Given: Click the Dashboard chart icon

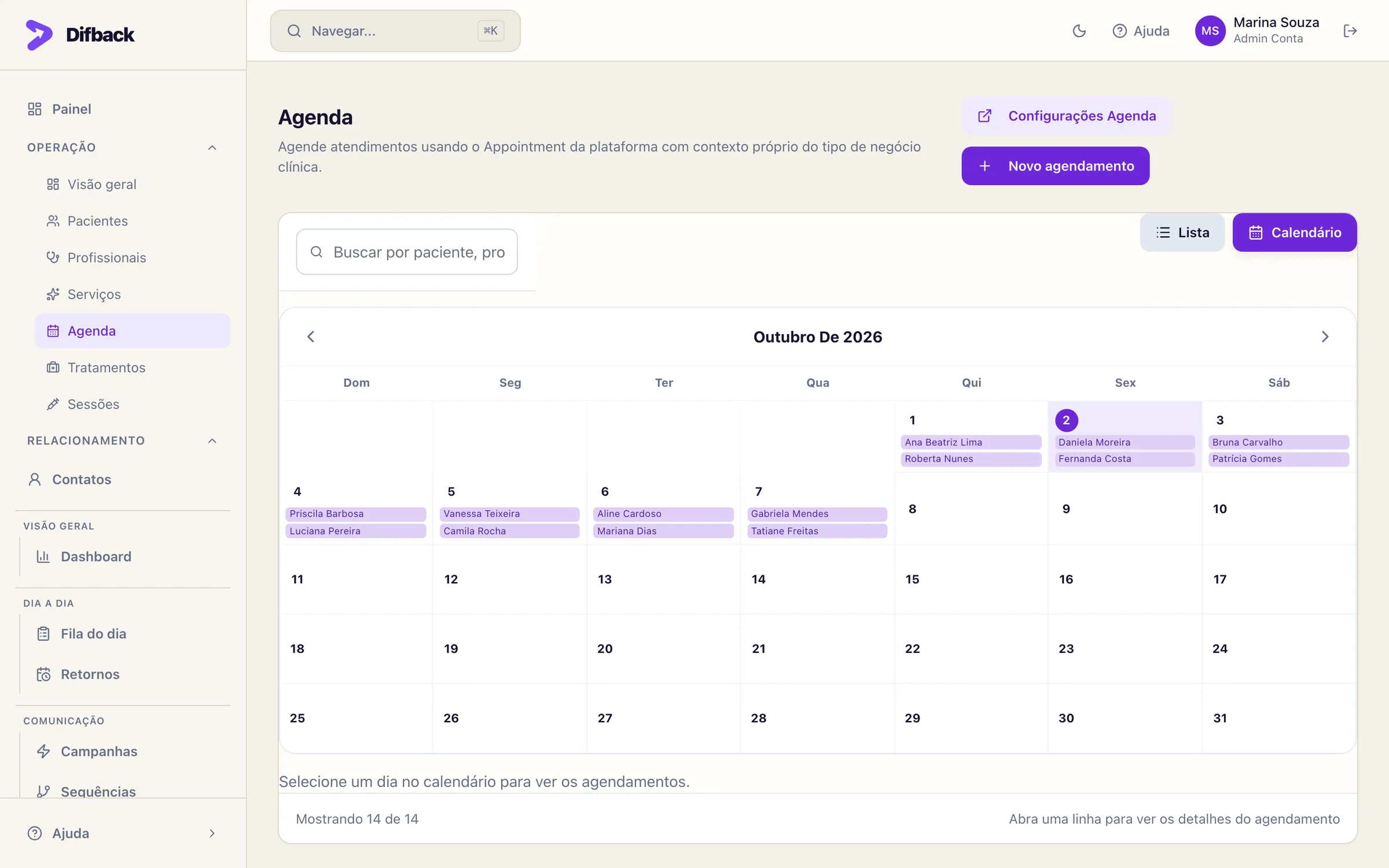Looking at the screenshot, I should click(43, 557).
